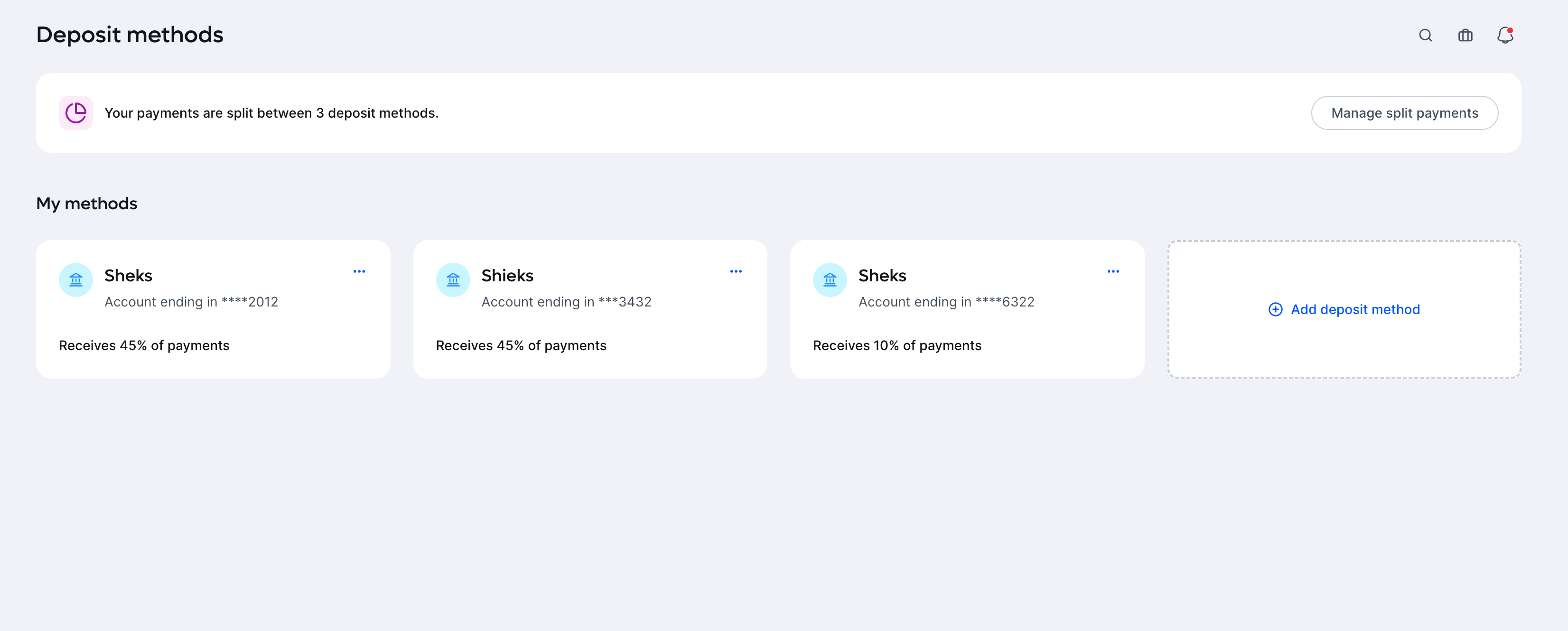Viewport: 1568px width, 631px height.
Task: Click the dashed Add deposit method card
Action: pyautogui.click(x=1344, y=309)
